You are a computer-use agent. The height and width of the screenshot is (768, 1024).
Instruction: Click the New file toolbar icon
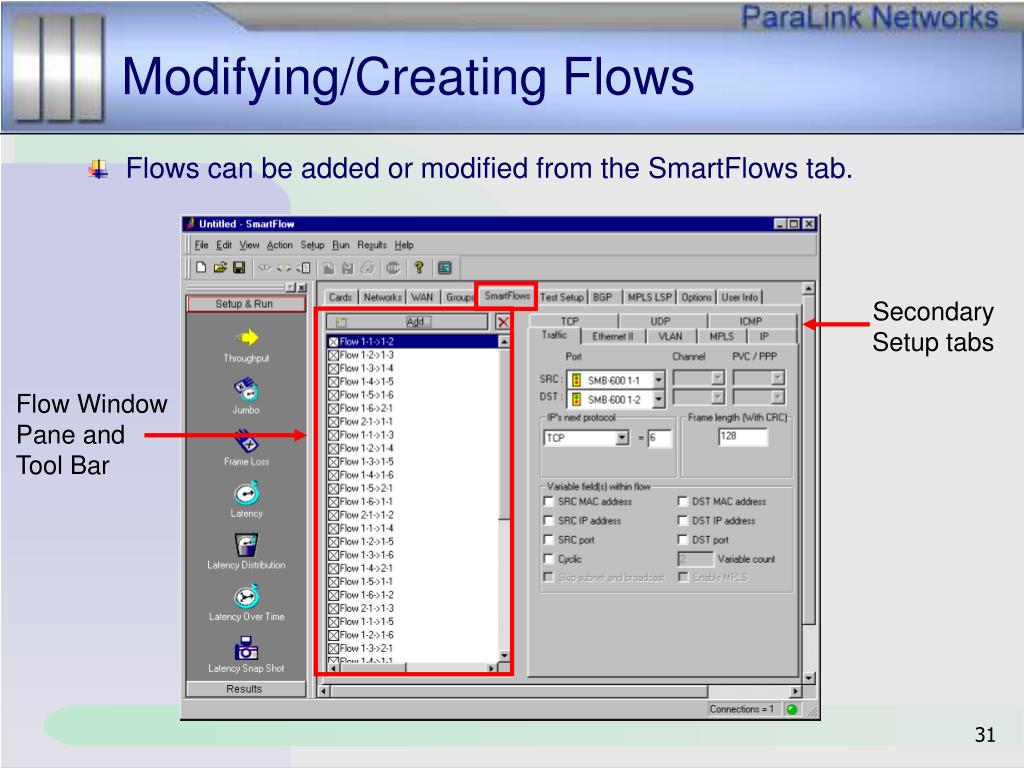point(201,267)
